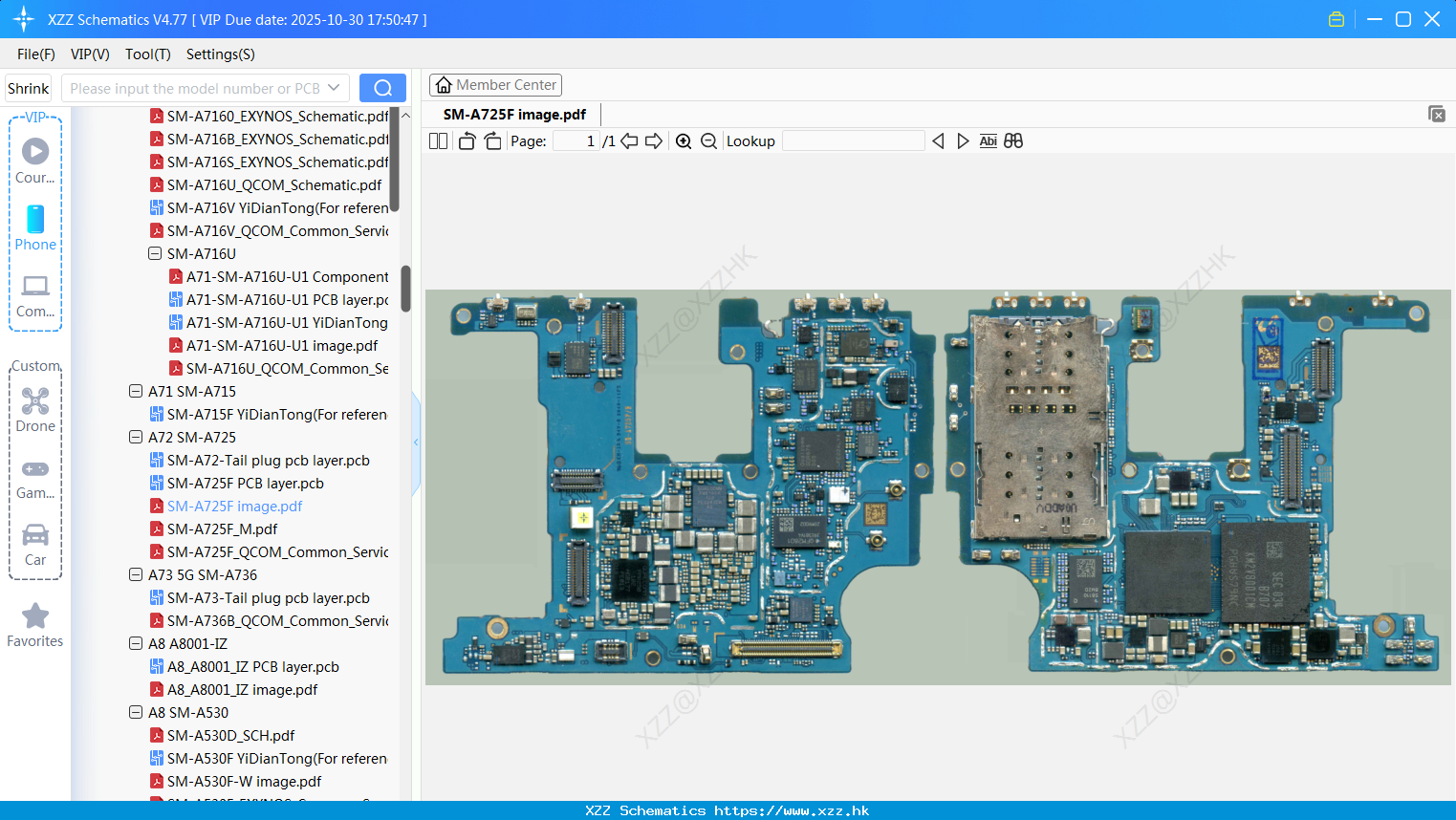Open Member Center
This screenshot has width=1456, height=820.
495,85
